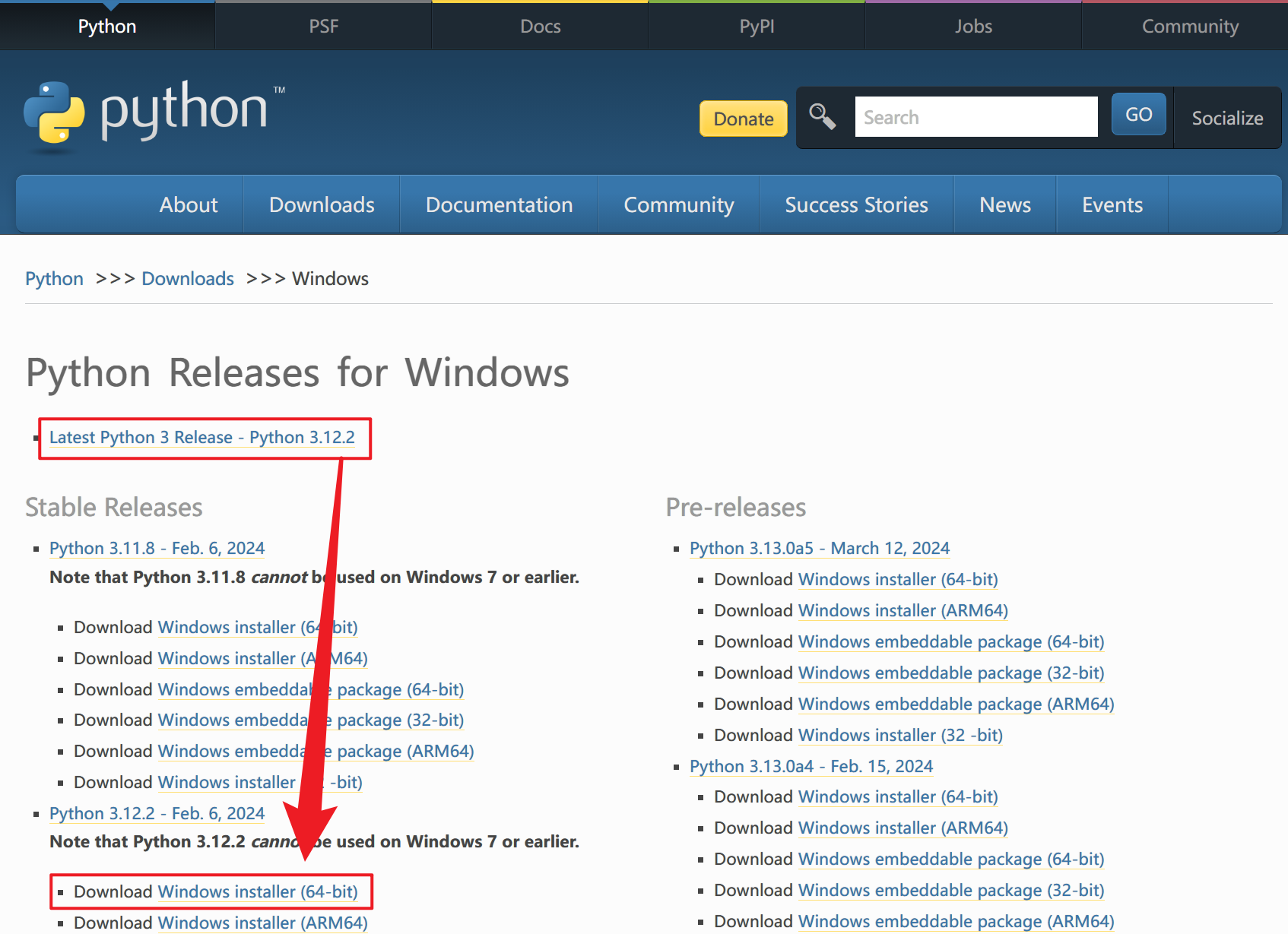Download Python 3.13.0a5 Windows installer (64-bit)
Viewport: 1288px width, 934px height.
(898, 579)
